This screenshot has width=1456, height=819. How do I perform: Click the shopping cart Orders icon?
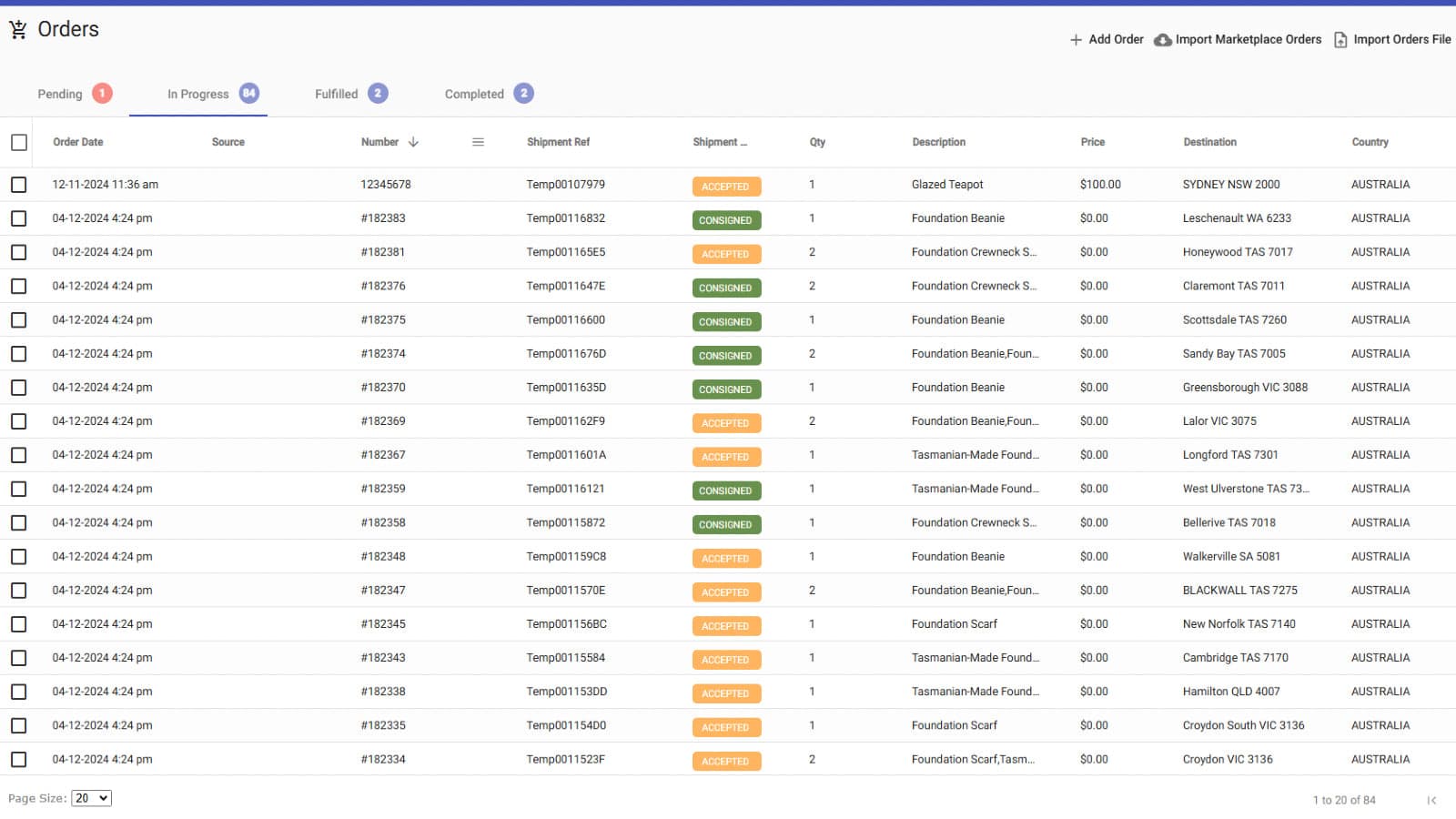17,30
